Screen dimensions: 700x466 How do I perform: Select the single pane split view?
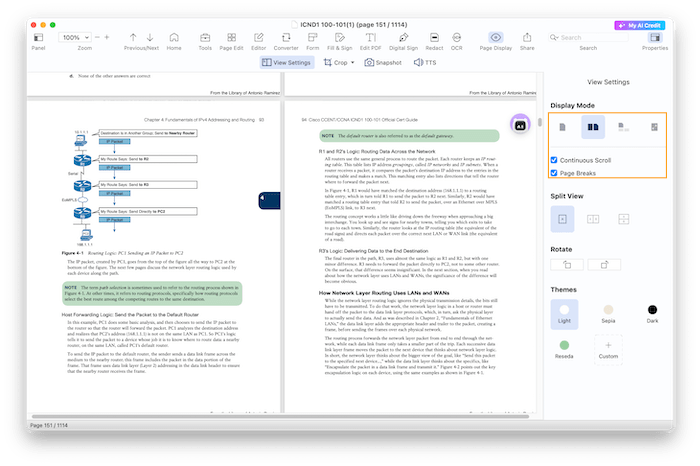562,219
